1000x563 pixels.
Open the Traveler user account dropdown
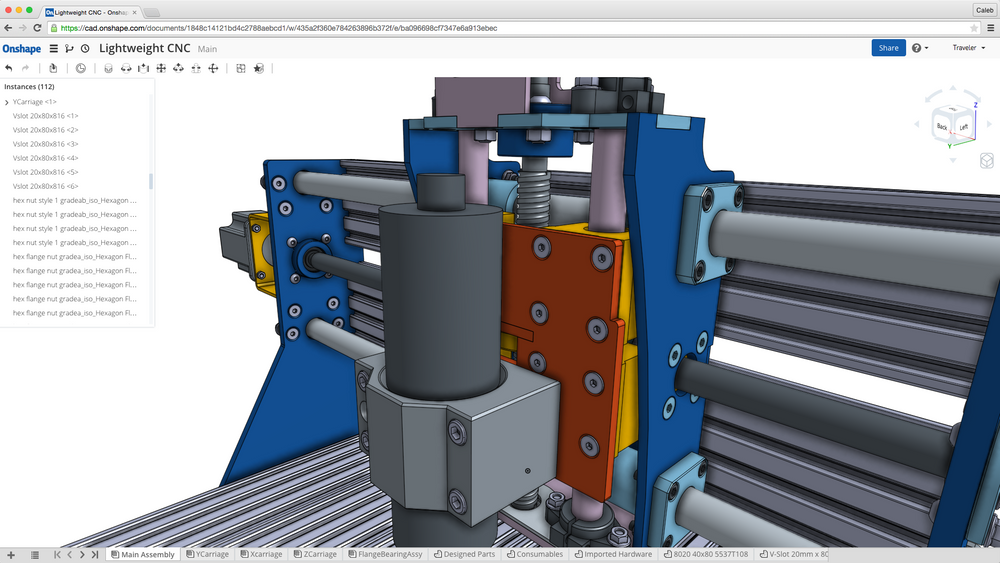[x=969, y=48]
